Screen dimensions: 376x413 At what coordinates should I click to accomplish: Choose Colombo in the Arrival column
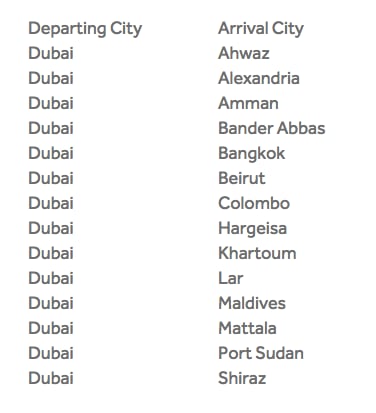click(254, 203)
